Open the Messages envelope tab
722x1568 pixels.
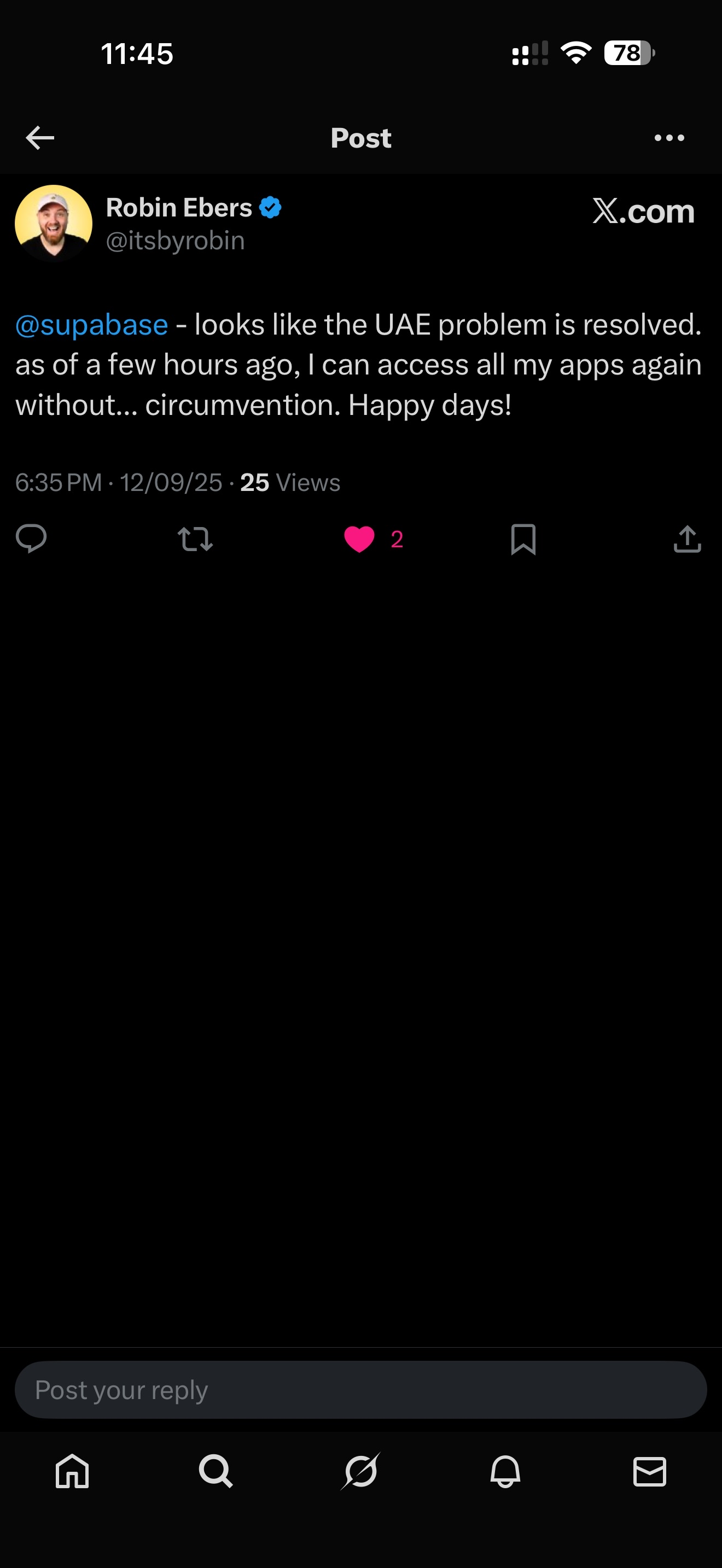[650, 1471]
